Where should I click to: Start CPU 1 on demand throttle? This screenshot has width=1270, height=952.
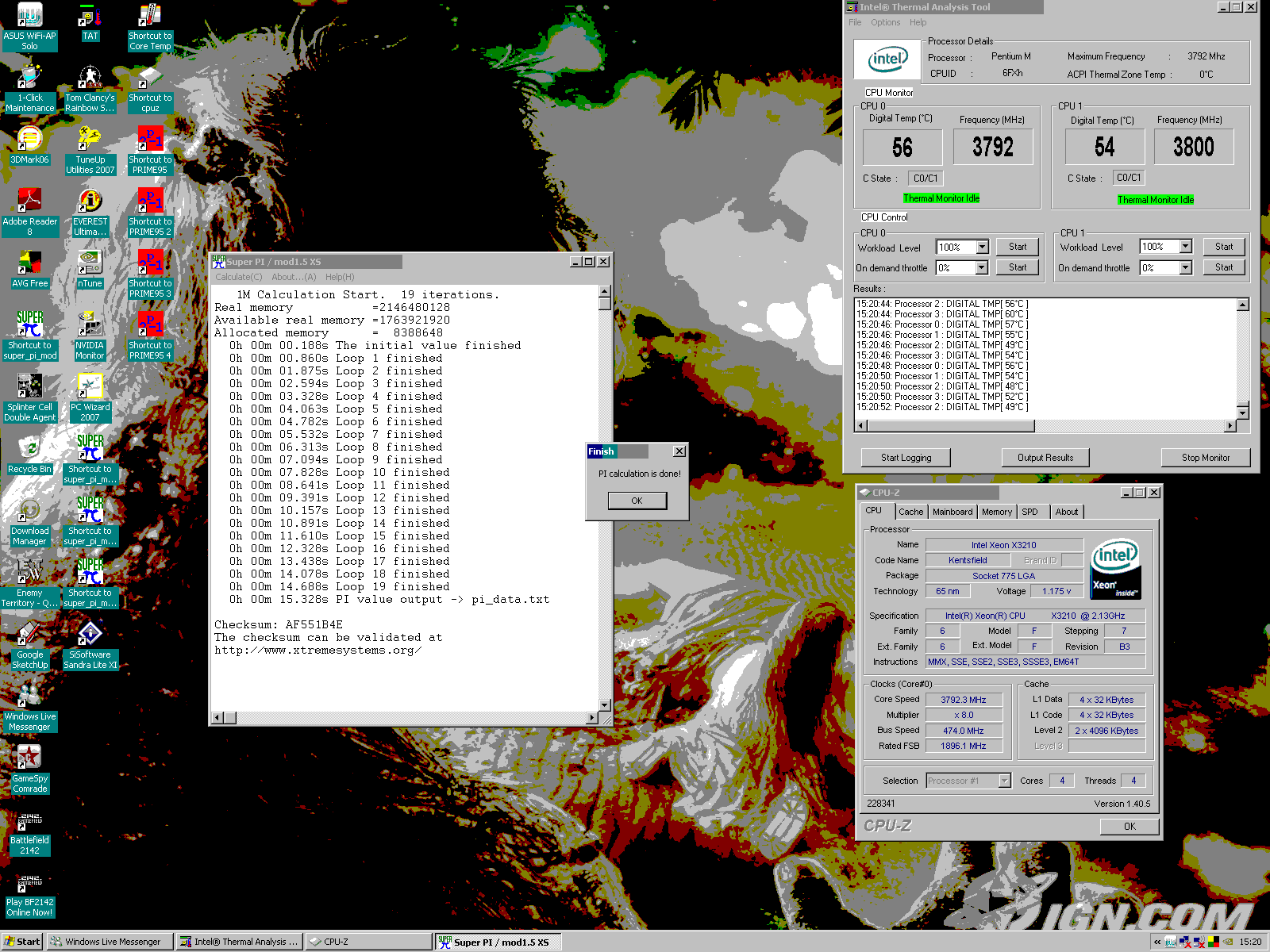[1224, 267]
